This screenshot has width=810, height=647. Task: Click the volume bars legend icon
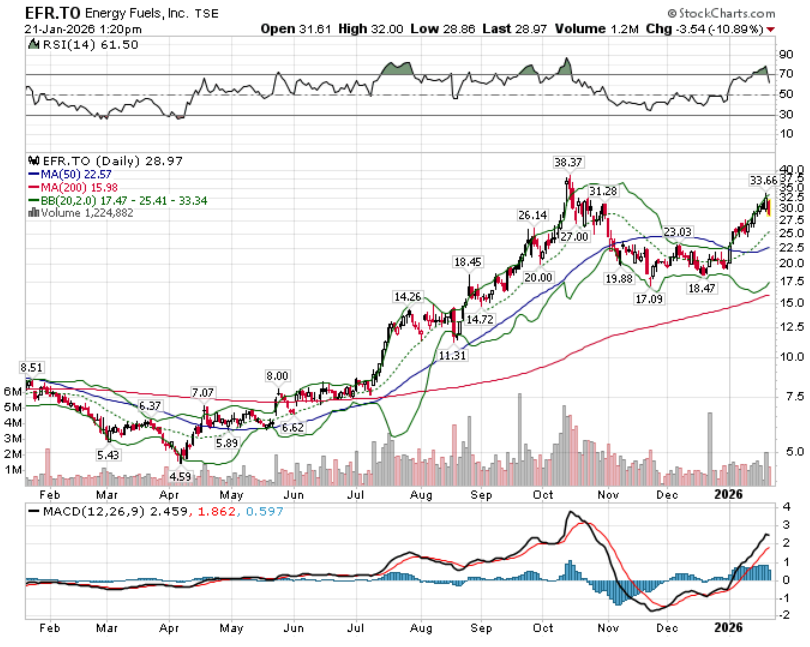tap(34, 213)
